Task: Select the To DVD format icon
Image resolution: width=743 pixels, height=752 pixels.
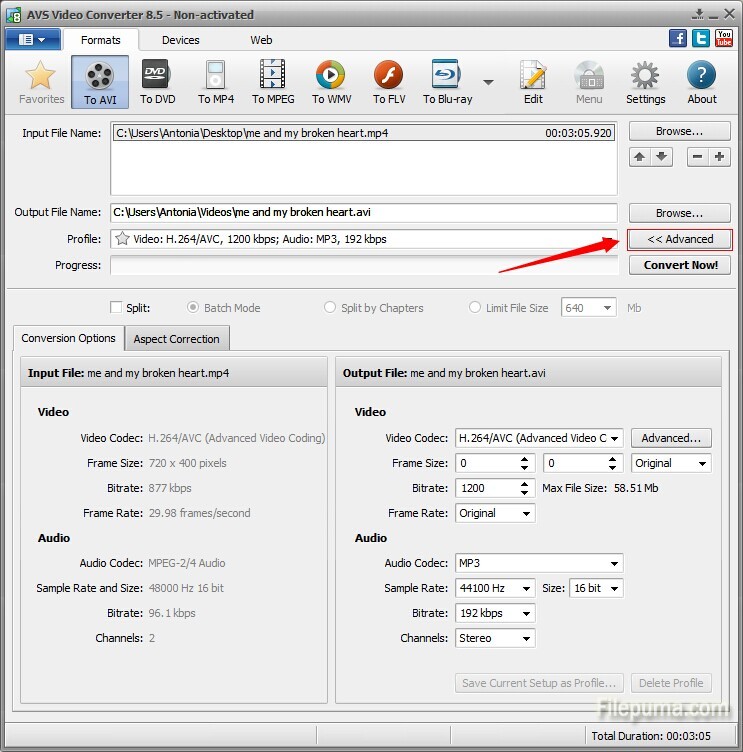Action: (x=157, y=82)
